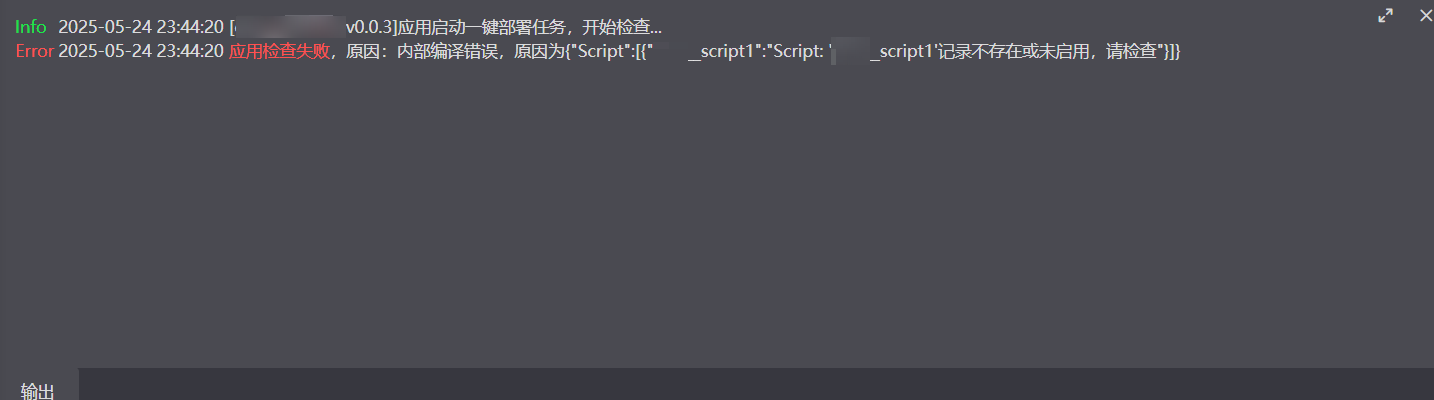Click the 请检查 text ending the error

tap(1130, 51)
